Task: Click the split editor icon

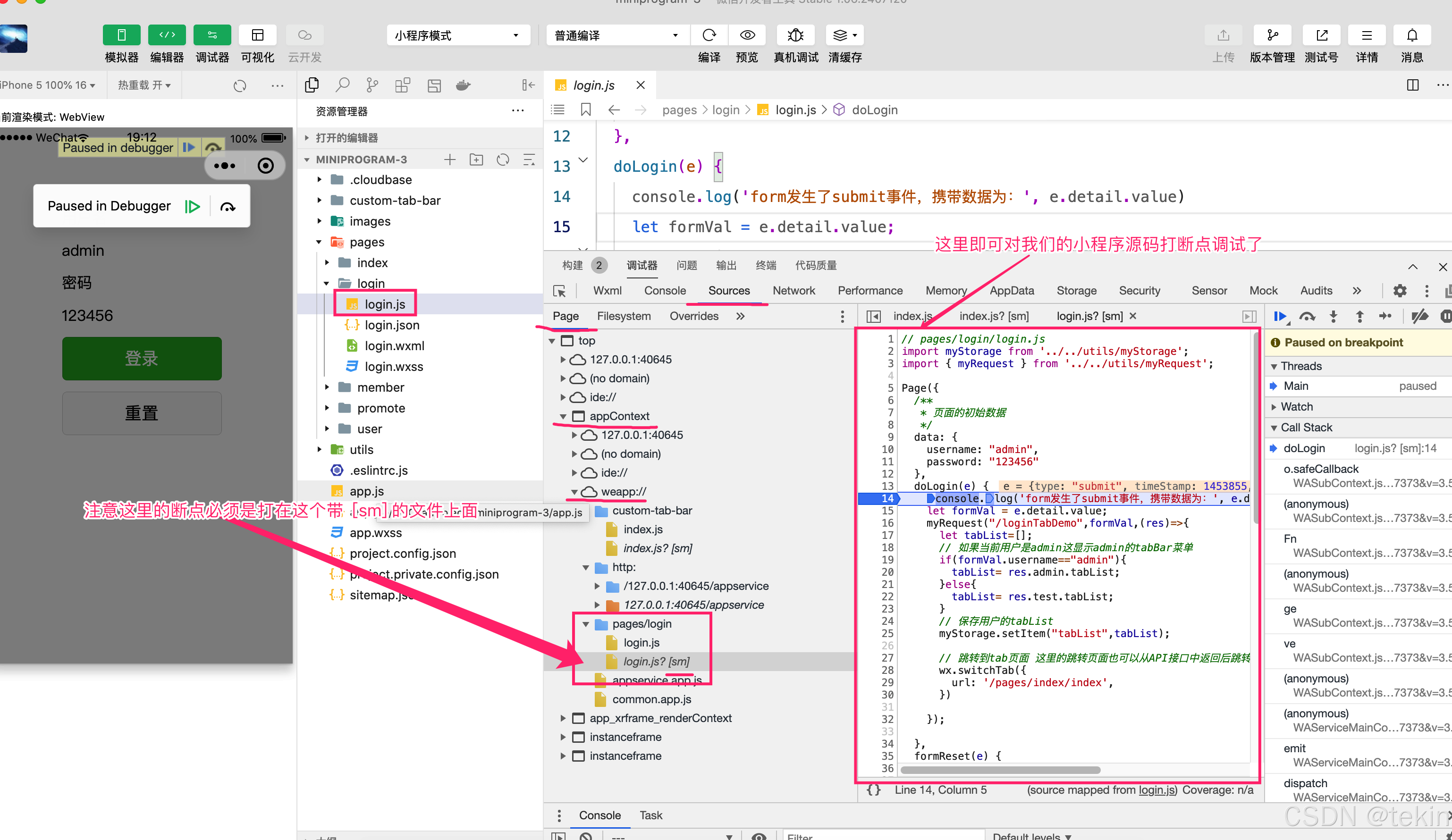Action: 1413,85
